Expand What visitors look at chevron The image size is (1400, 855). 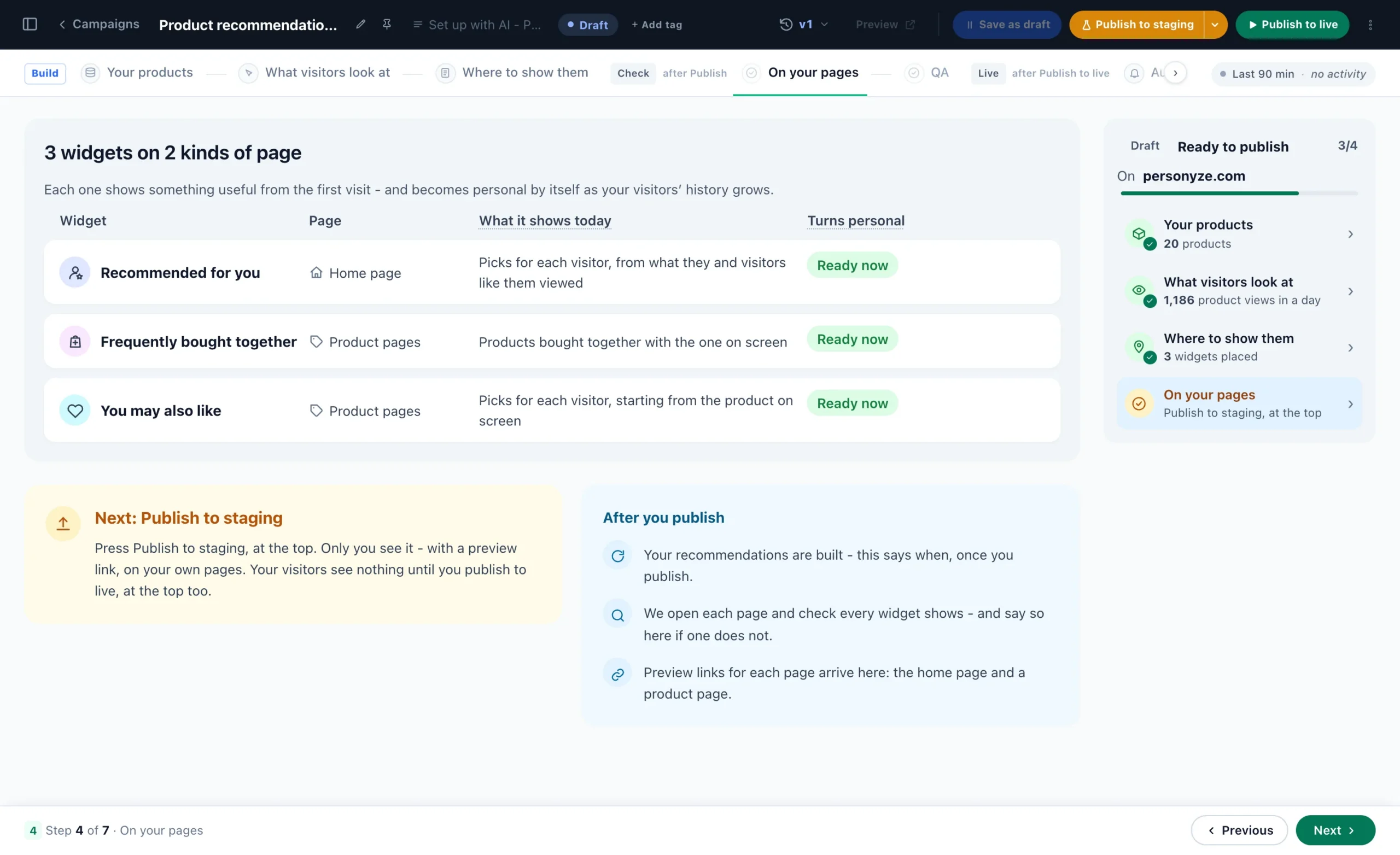point(1351,291)
